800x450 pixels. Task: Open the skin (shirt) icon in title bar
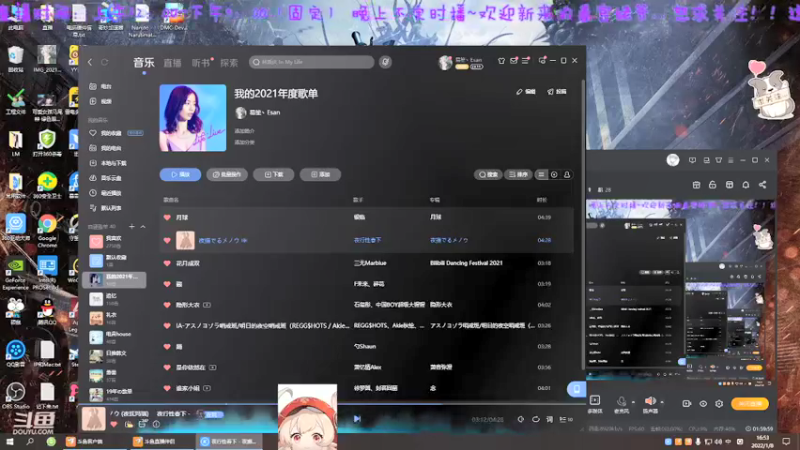tap(501, 61)
